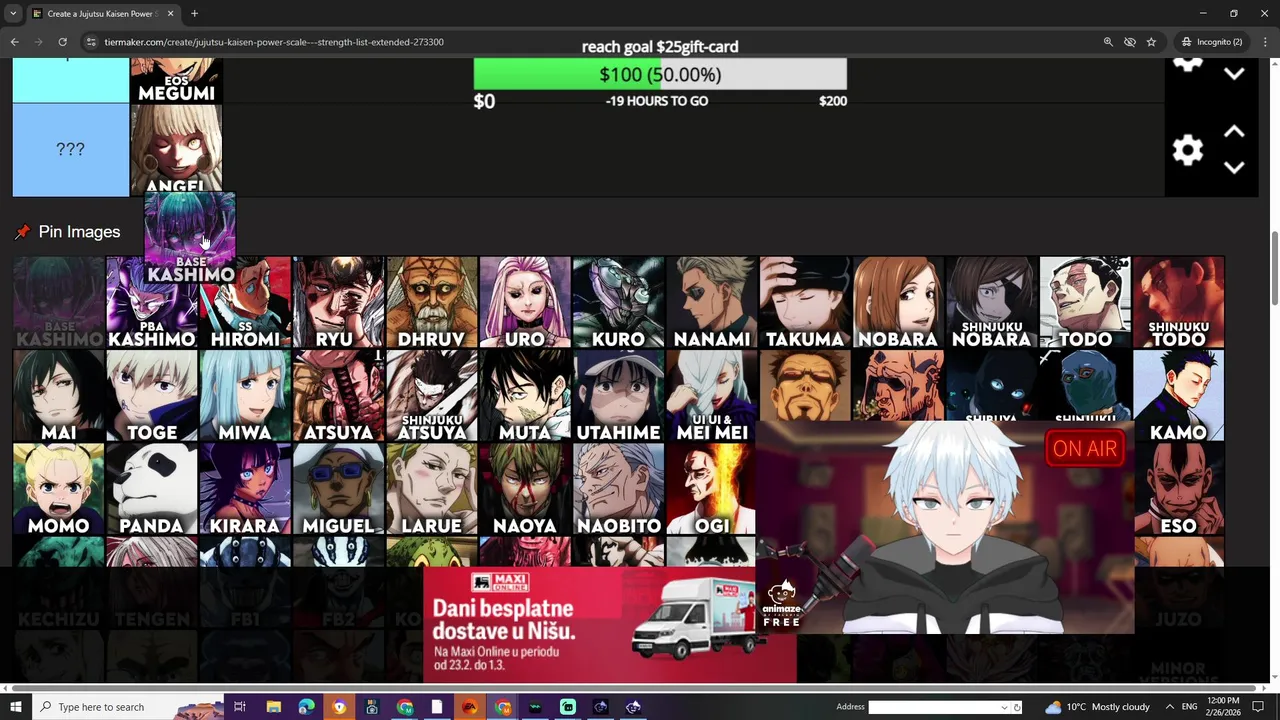Pick the Naobito character image
This screenshot has height=720, width=1280.
click(x=618, y=489)
